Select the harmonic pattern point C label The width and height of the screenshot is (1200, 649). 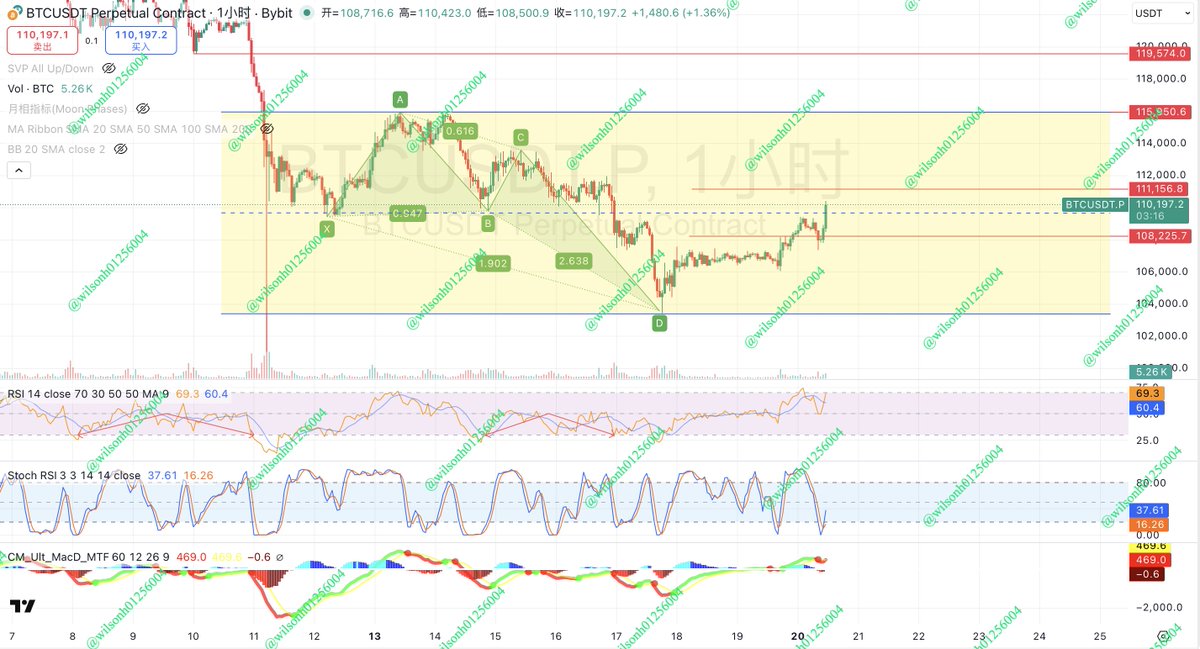(520, 137)
